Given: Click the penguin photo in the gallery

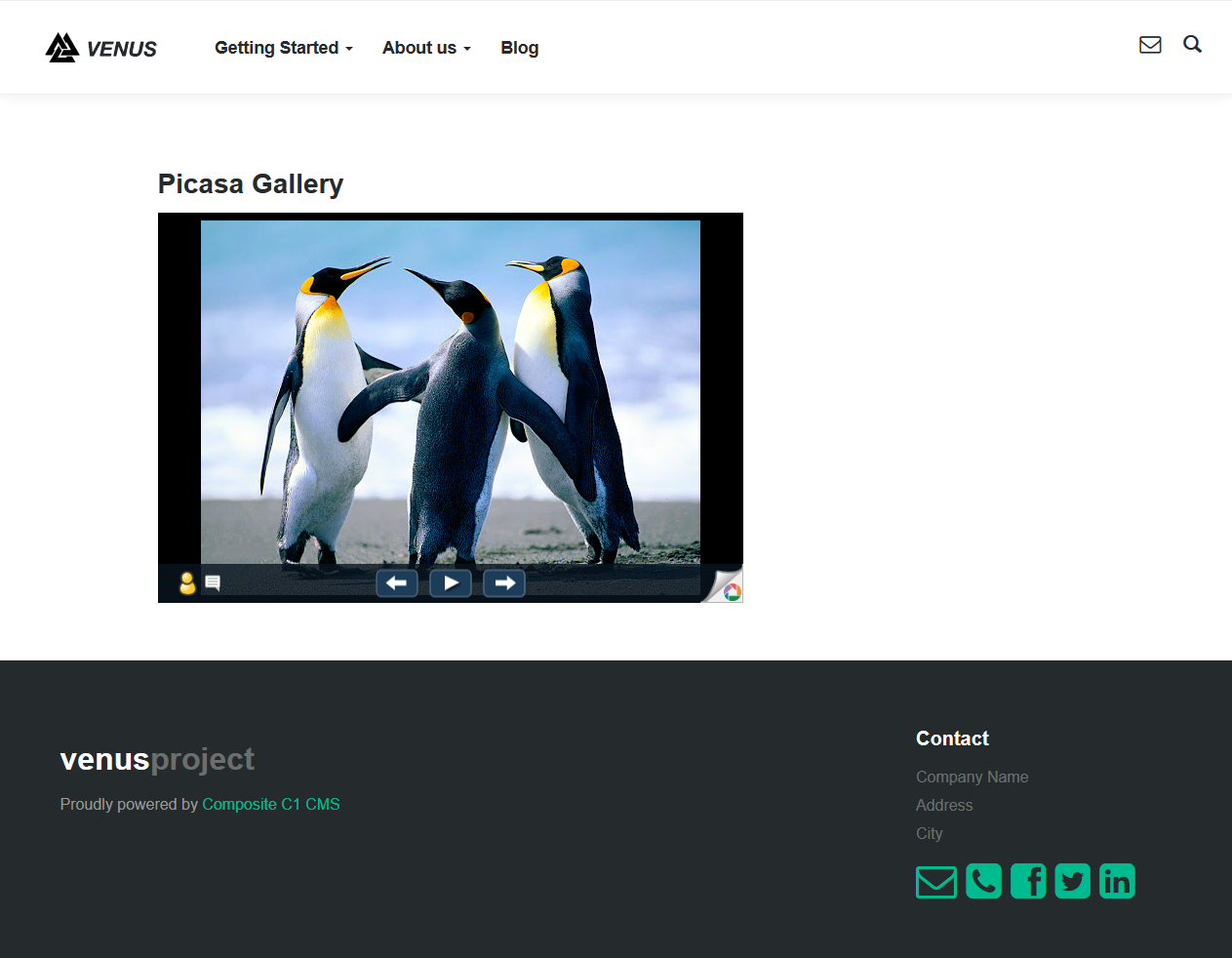Looking at the screenshot, I should point(450,390).
